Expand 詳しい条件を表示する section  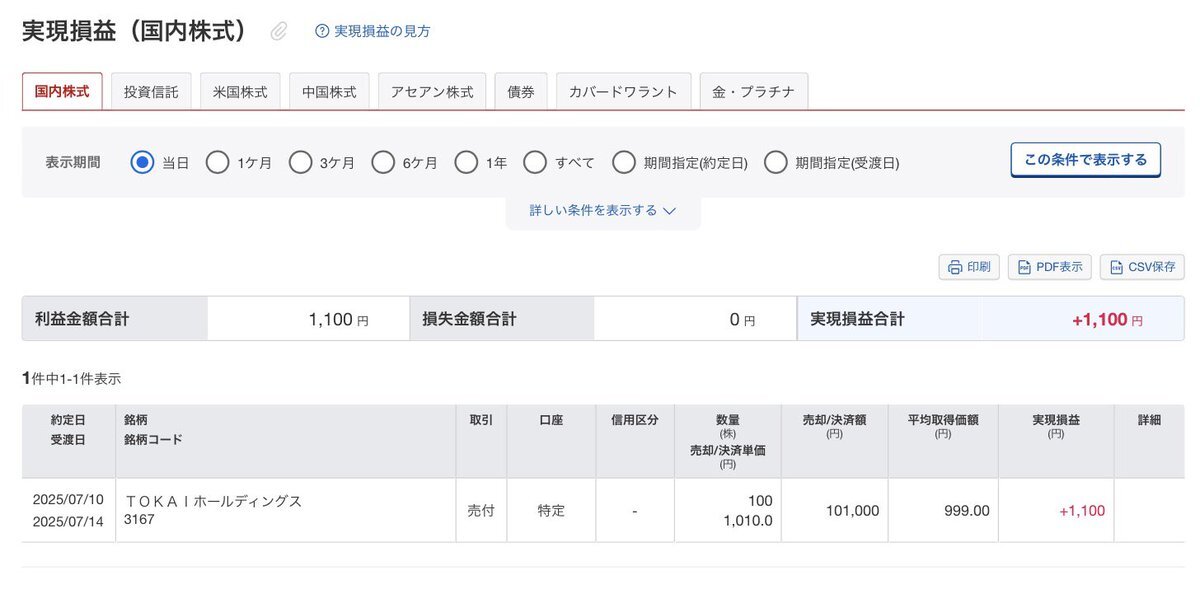(603, 210)
